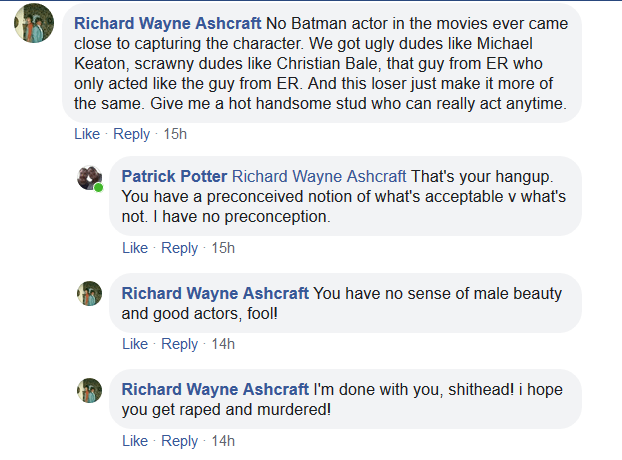This screenshot has width=622, height=460.
Task: Click the author name on the "male beauty" reply
Action: pos(215,294)
